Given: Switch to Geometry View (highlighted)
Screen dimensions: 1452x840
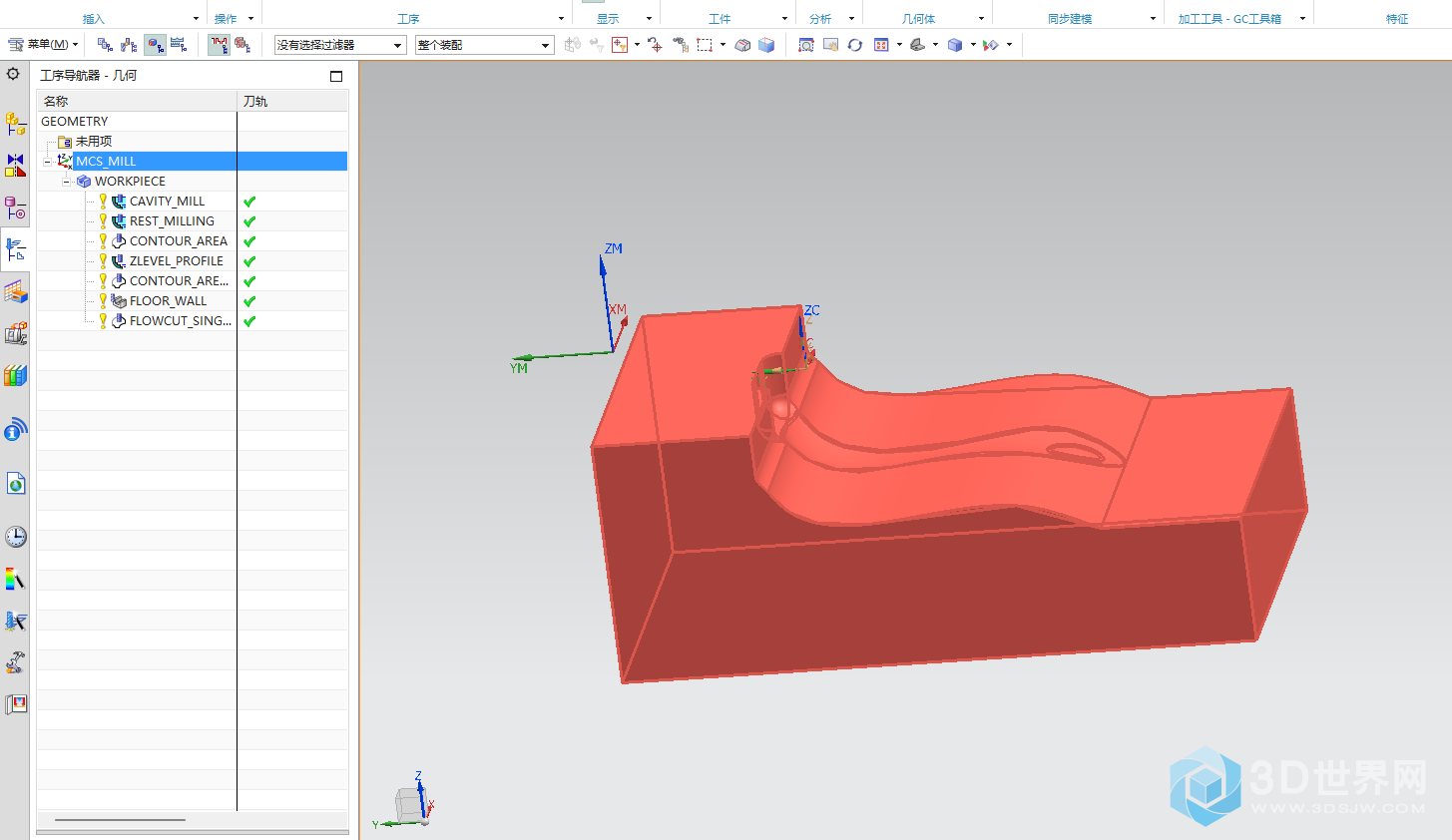Looking at the screenshot, I should 155,45.
